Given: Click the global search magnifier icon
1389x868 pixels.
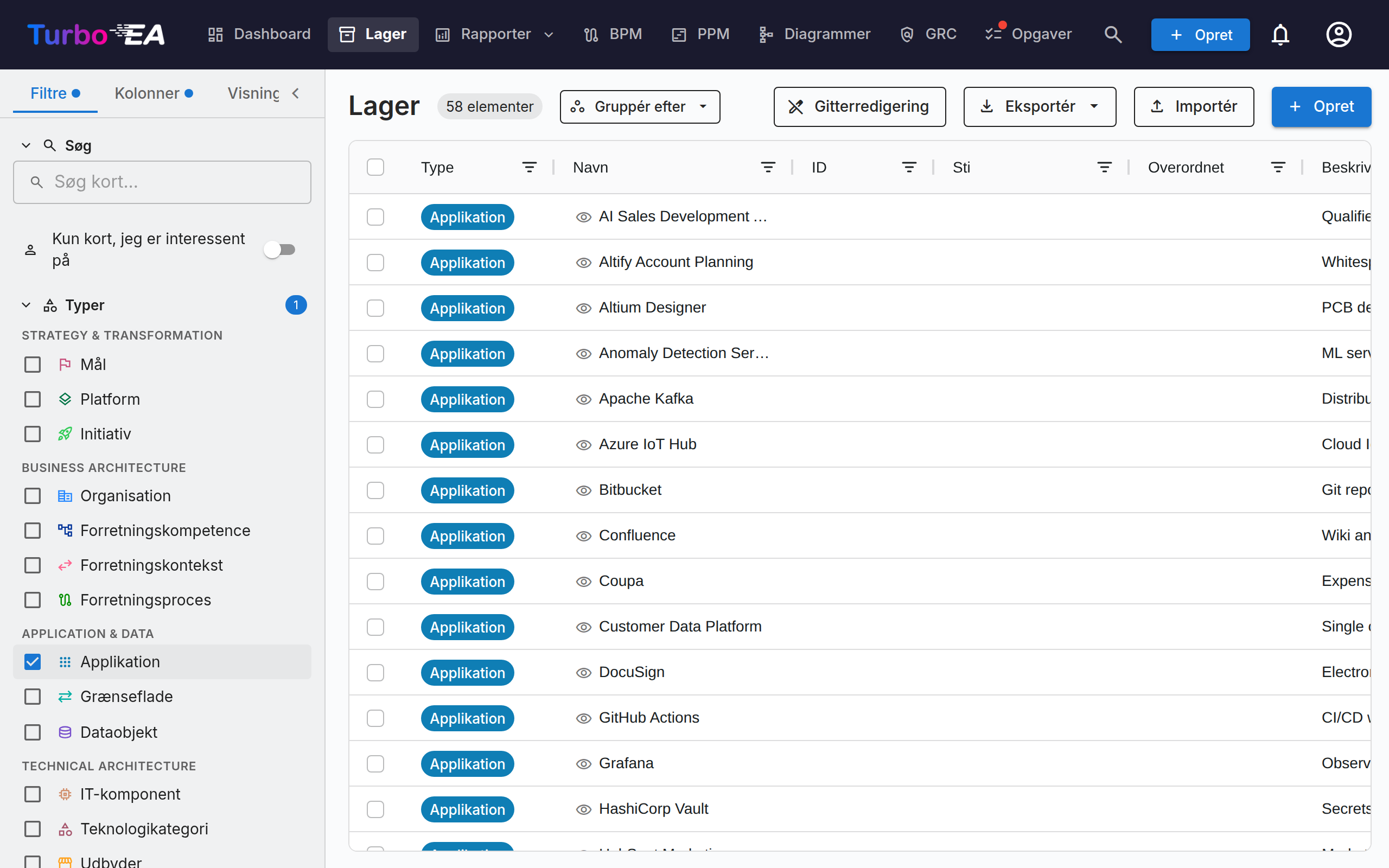Looking at the screenshot, I should pos(1112,34).
